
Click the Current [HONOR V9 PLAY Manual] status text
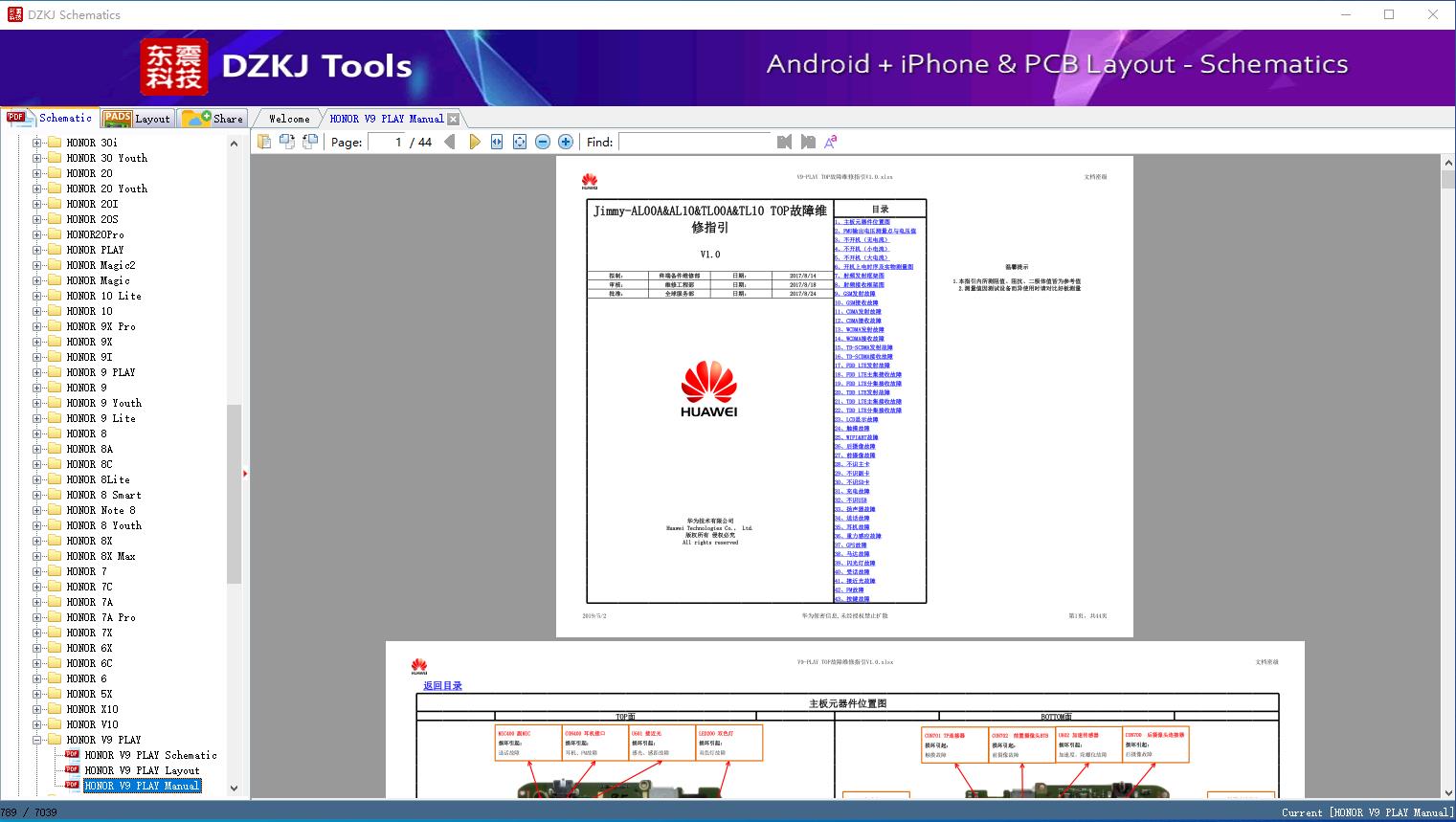tap(1368, 812)
